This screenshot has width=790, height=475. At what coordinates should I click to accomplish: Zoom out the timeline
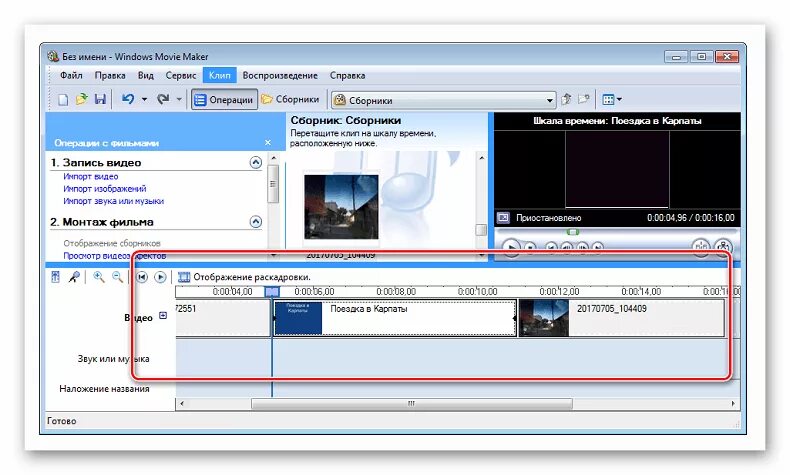117,277
